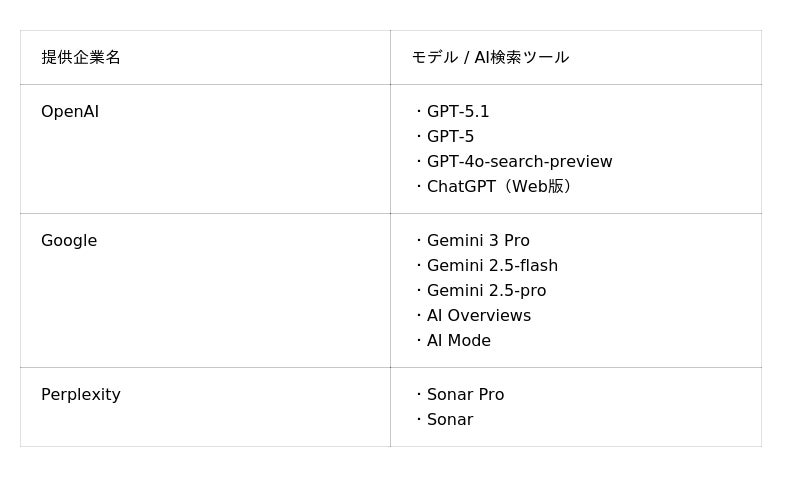This screenshot has height=477, width=800.
Task: Click the Sonar Pro entry
Action: coord(465,395)
